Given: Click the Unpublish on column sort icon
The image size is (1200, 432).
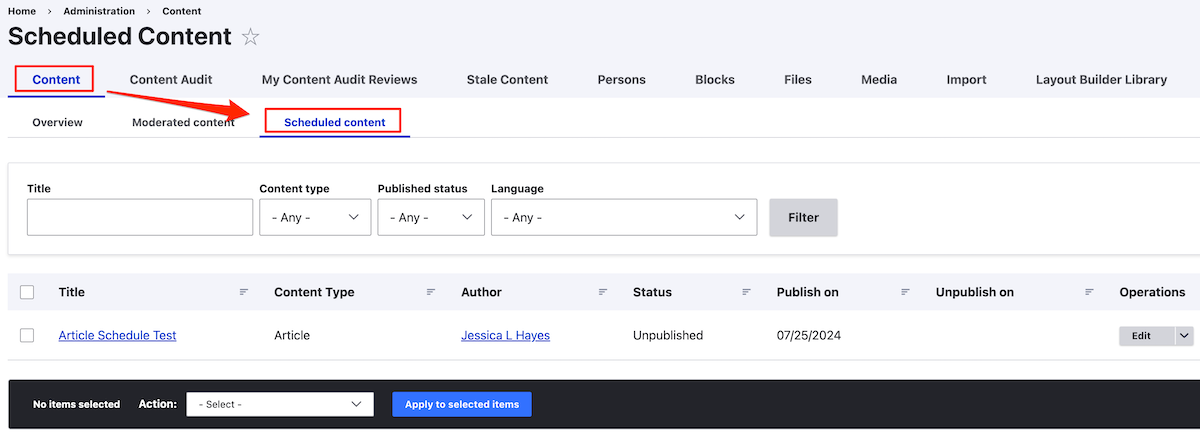Looking at the screenshot, I should click(x=1089, y=292).
